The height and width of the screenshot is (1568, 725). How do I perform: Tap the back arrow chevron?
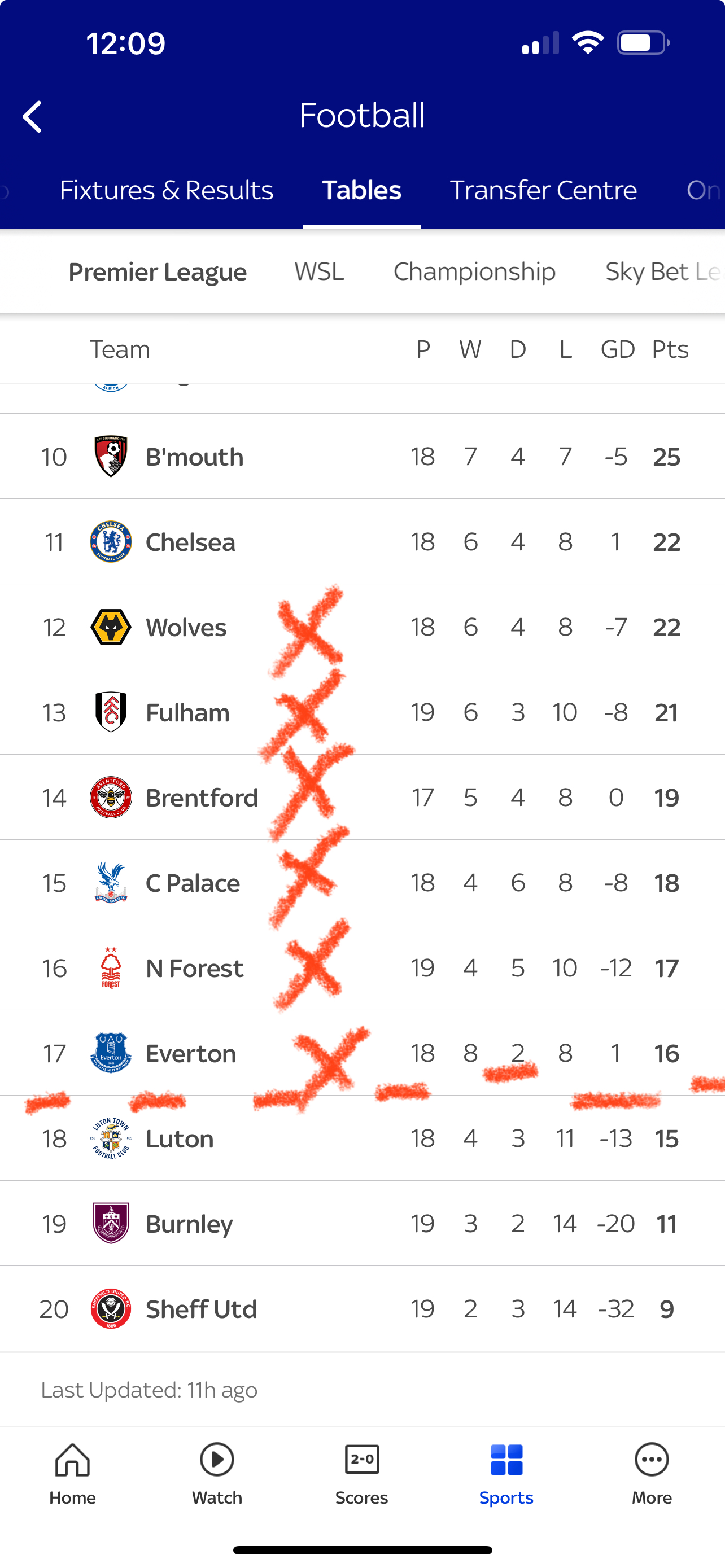(x=33, y=116)
